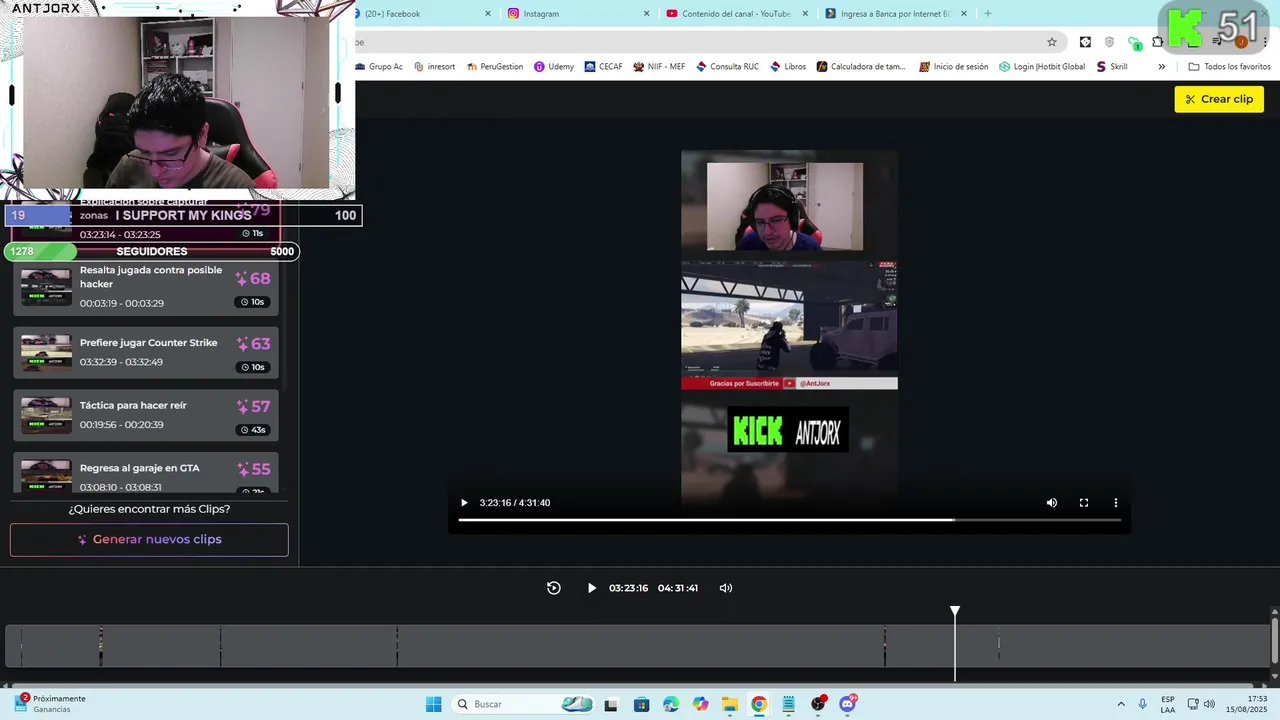The height and width of the screenshot is (720, 1280).
Task: Click the score 57 sparkle badge
Action: pos(253,407)
